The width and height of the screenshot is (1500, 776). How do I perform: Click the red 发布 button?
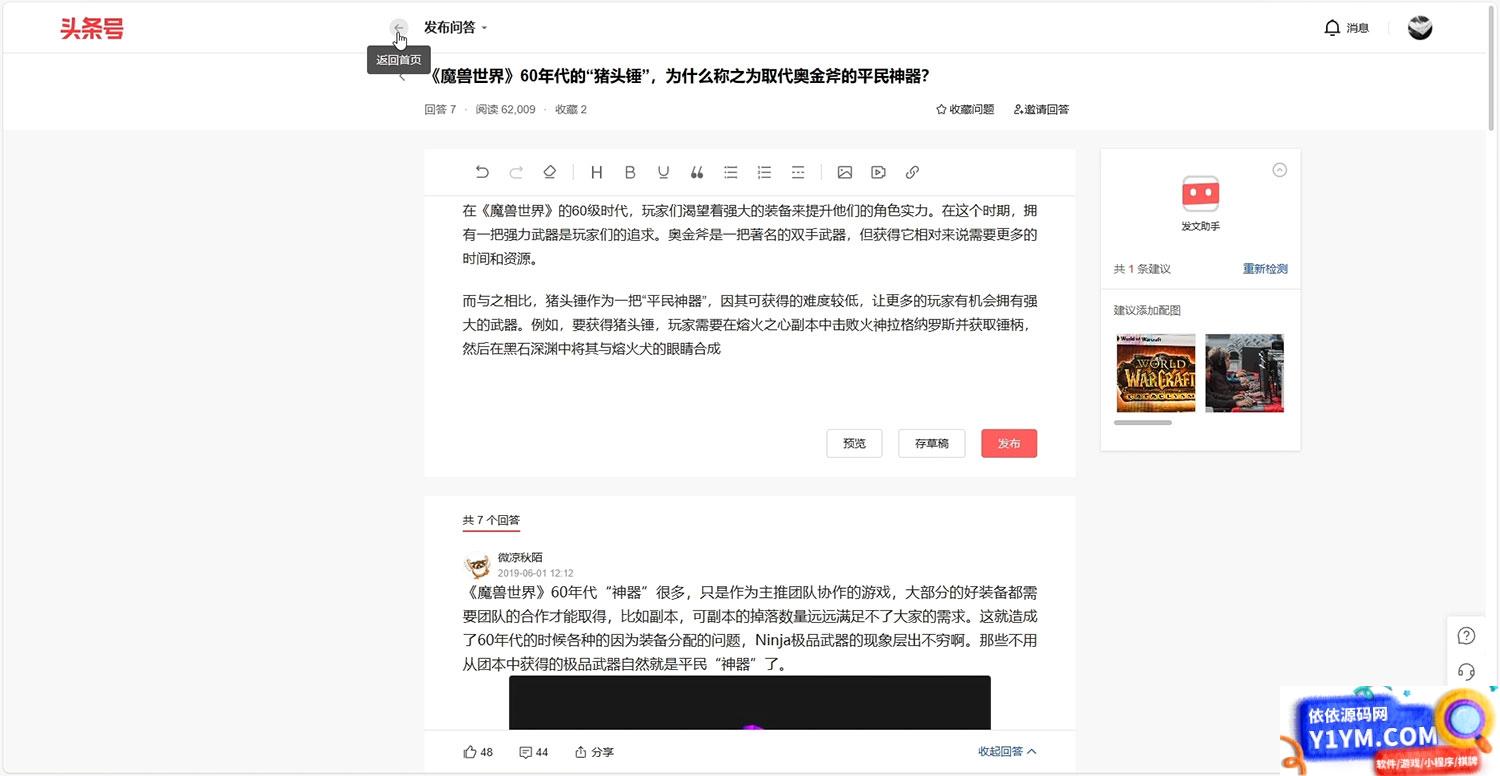[x=1009, y=443]
